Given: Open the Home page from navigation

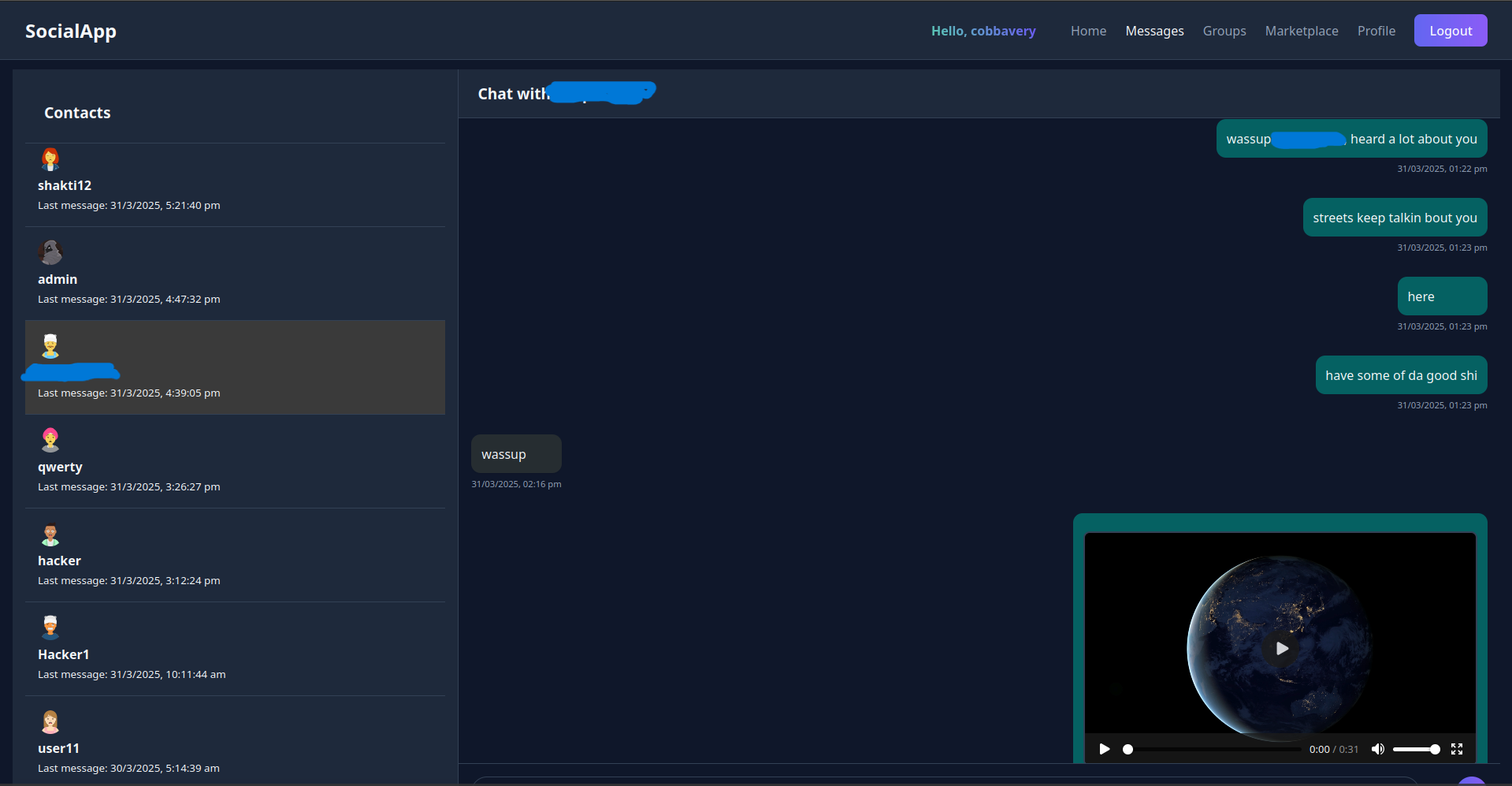Looking at the screenshot, I should tap(1088, 31).
